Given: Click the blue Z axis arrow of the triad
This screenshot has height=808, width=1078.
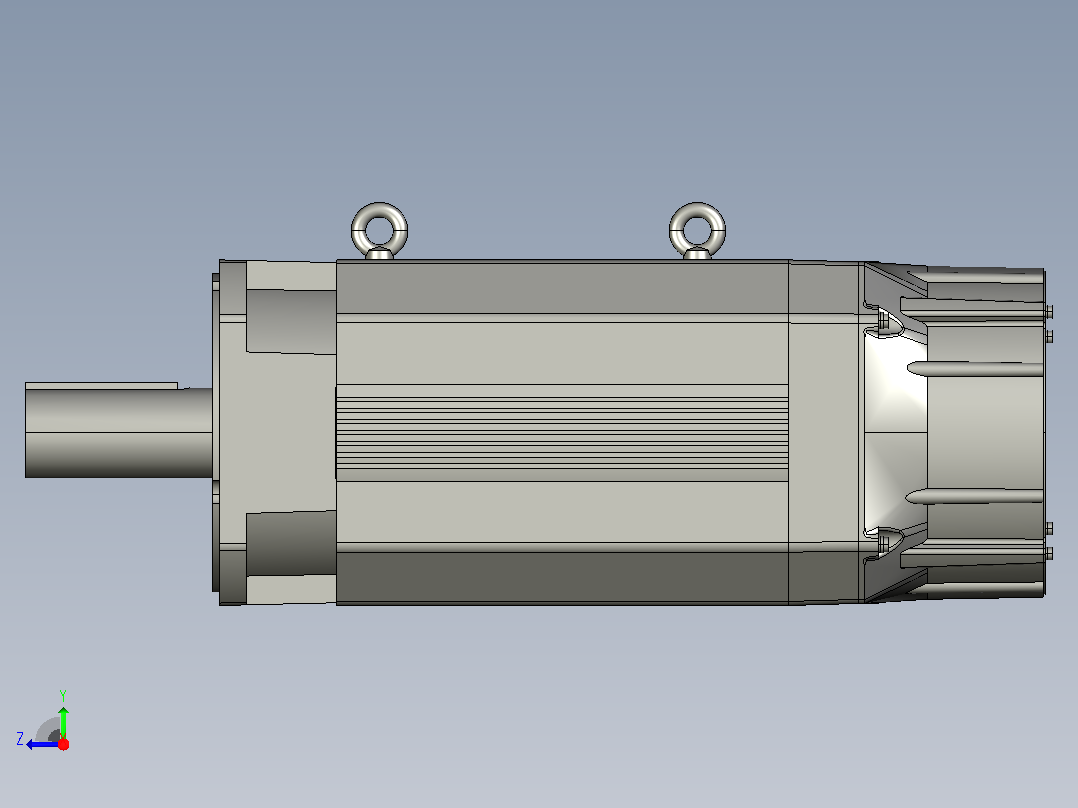Looking at the screenshot, I should 41,745.
